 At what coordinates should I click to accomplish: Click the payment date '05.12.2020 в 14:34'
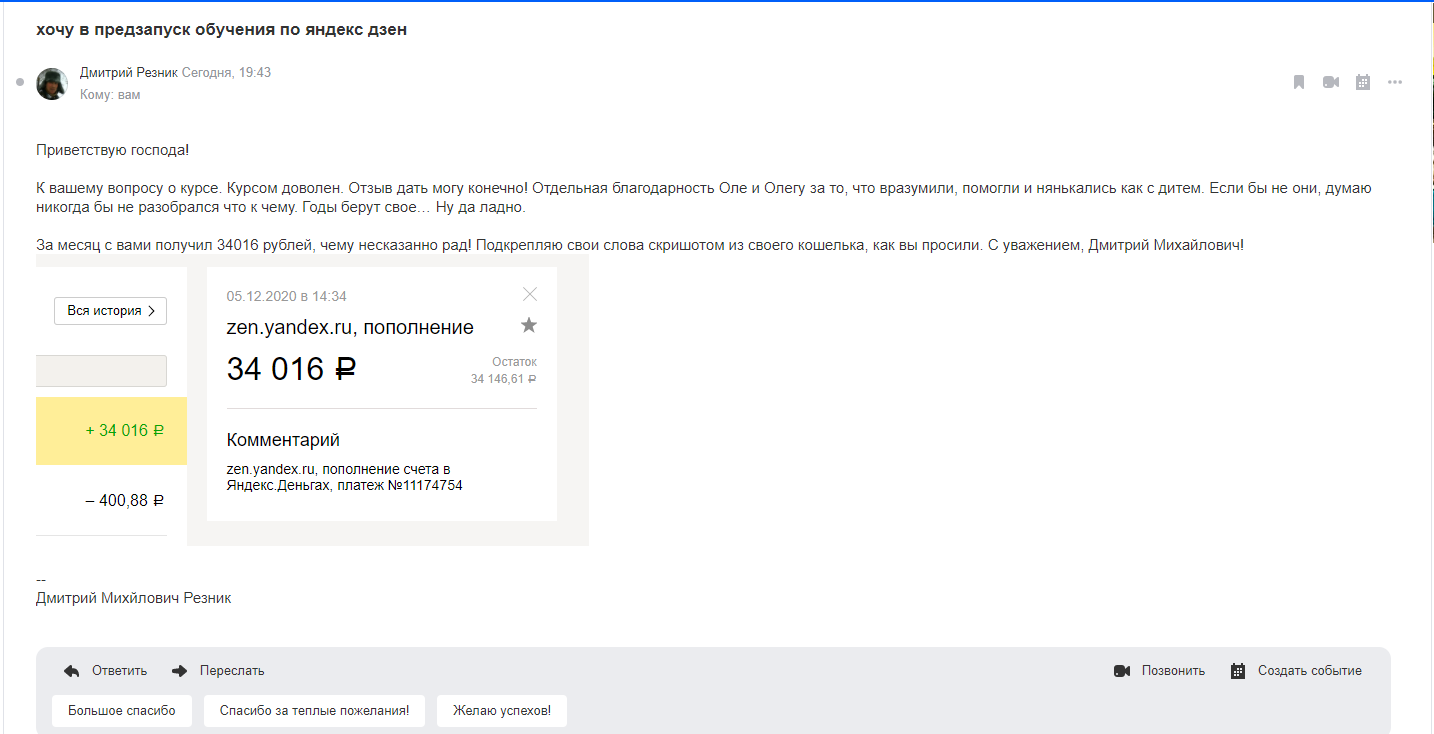click(x=287, y=296)
